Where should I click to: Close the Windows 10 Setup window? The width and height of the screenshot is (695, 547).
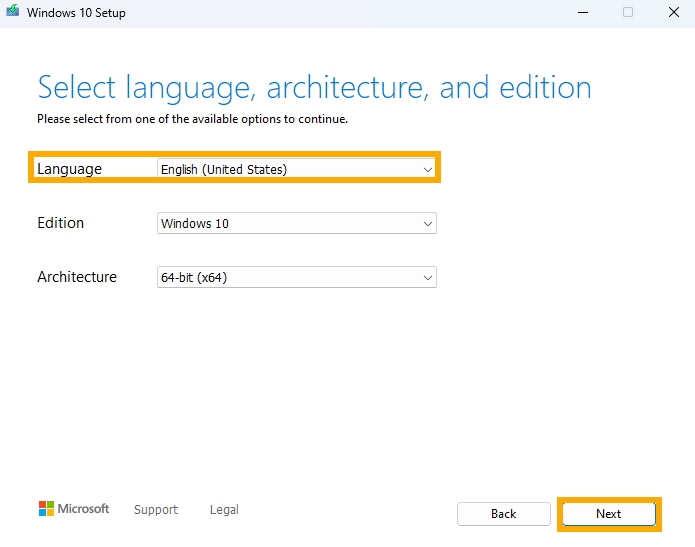click(674, 12)
